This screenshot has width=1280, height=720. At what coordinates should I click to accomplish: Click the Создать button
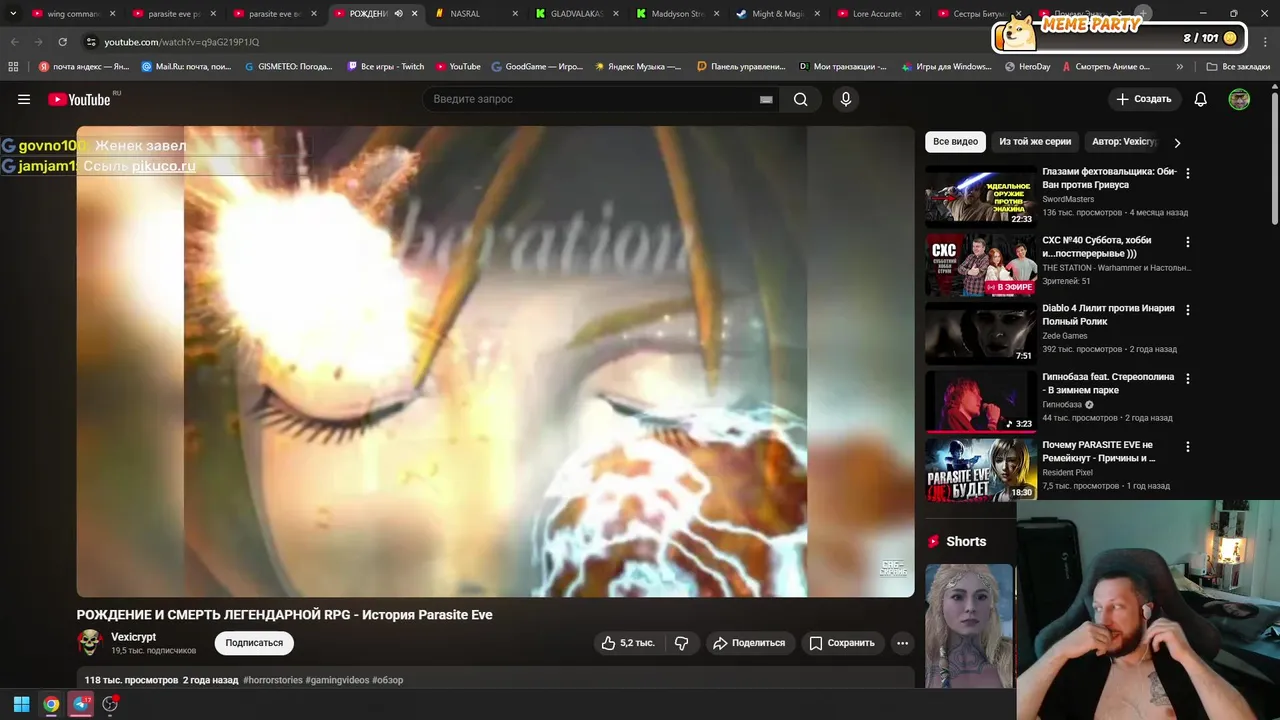click(x=1144, y=99)
